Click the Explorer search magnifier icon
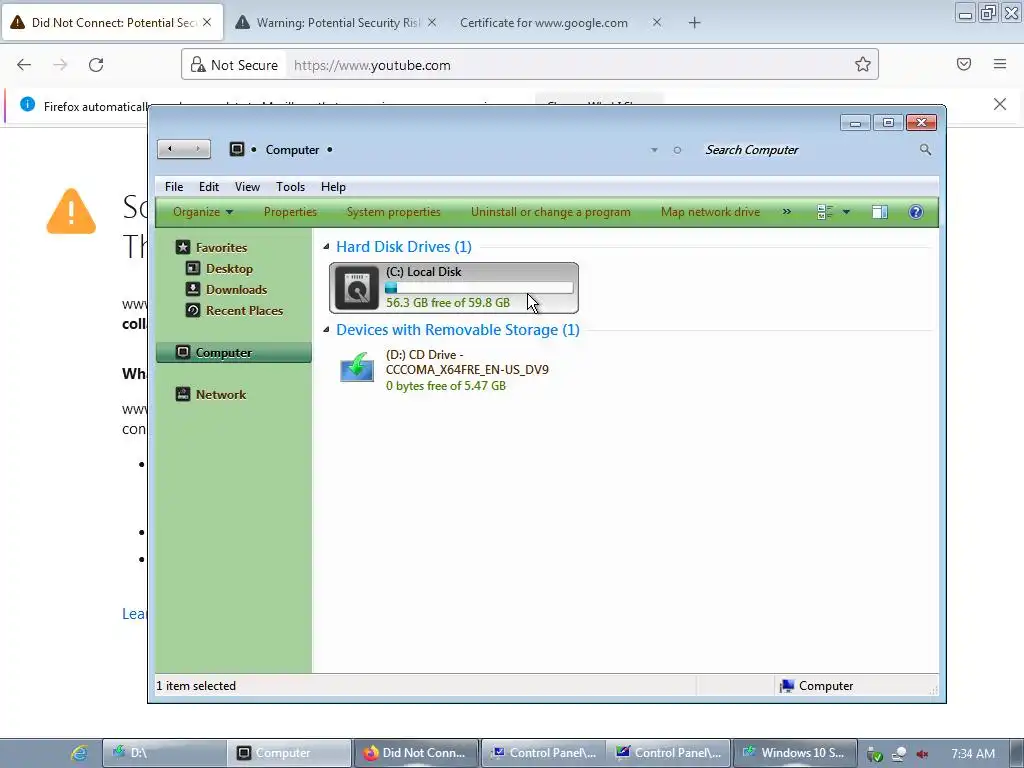Image resolution: width=1024 pixels, height=768 pixels. point(925,150)
